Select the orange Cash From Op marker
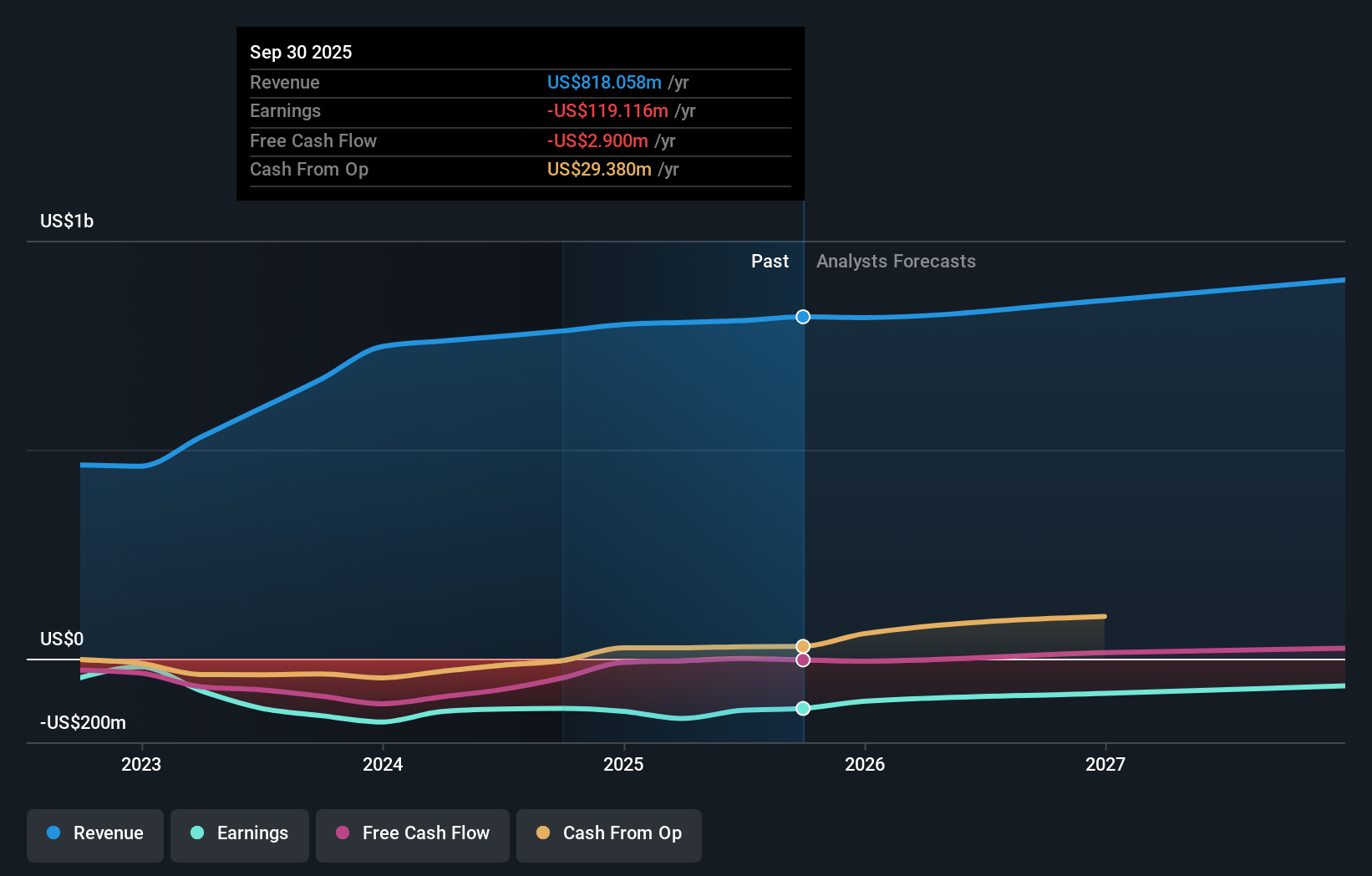Screen dimensions: 1372x876 click(803, 645)
